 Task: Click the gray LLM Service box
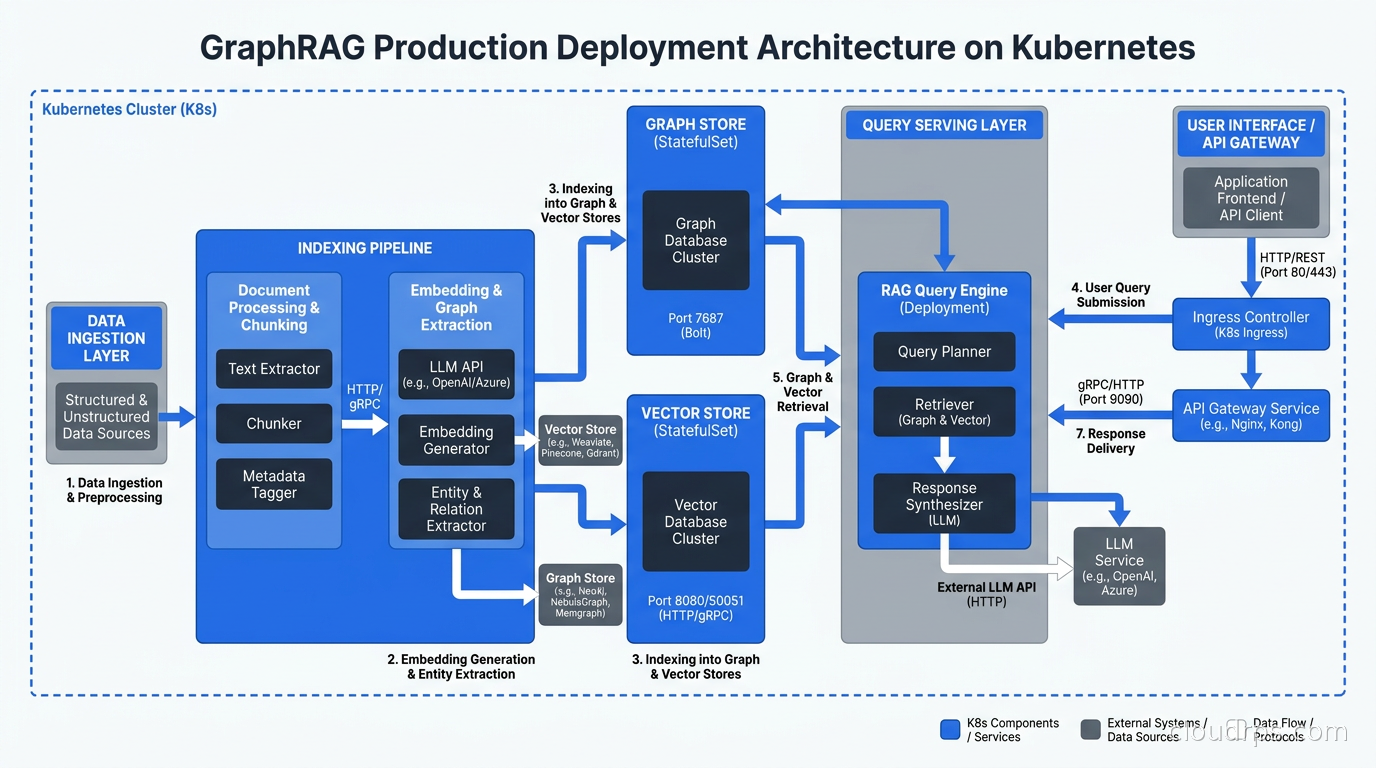pos(1119,566)
